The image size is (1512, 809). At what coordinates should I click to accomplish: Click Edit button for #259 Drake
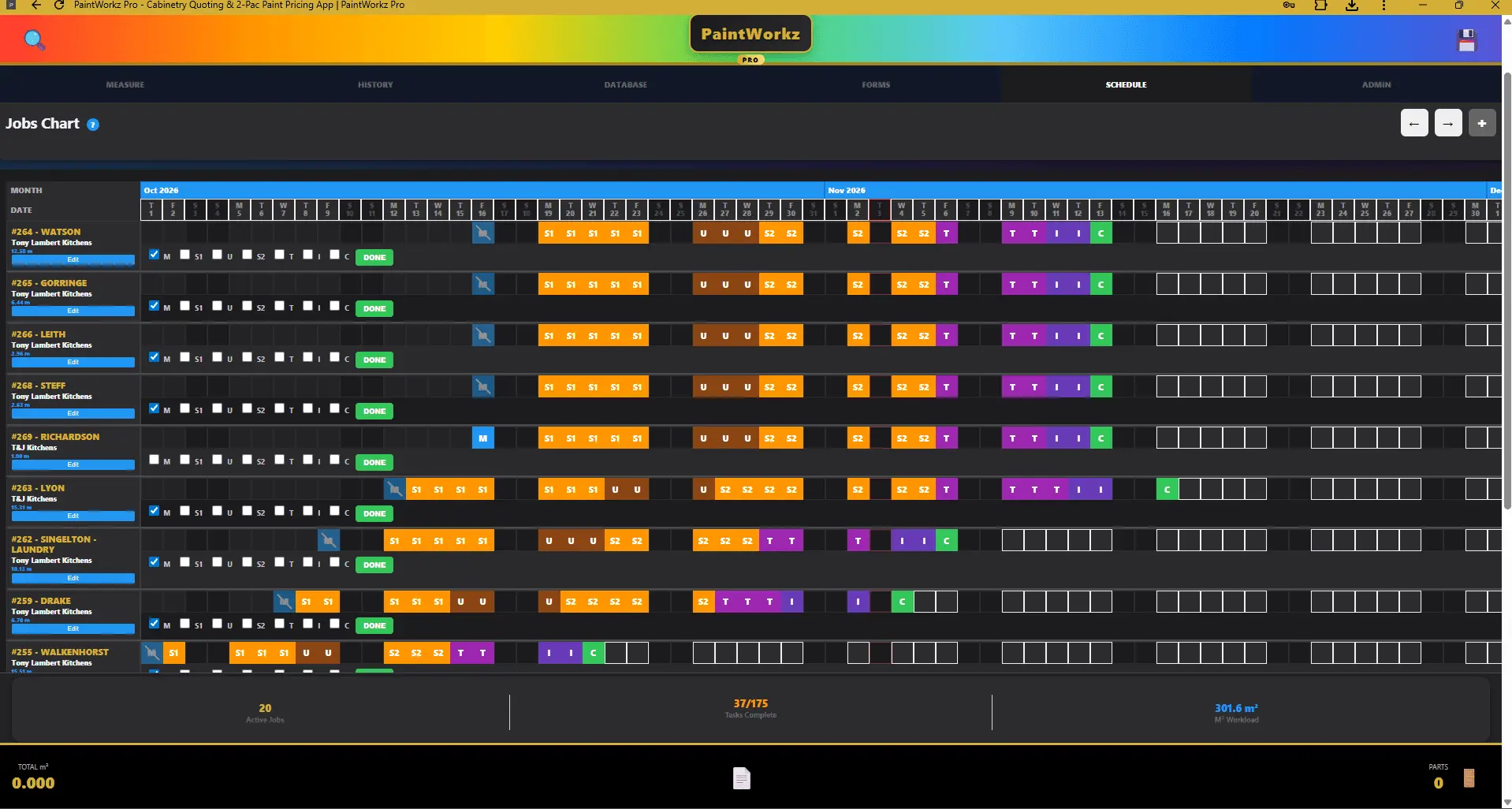pos(73,628)
